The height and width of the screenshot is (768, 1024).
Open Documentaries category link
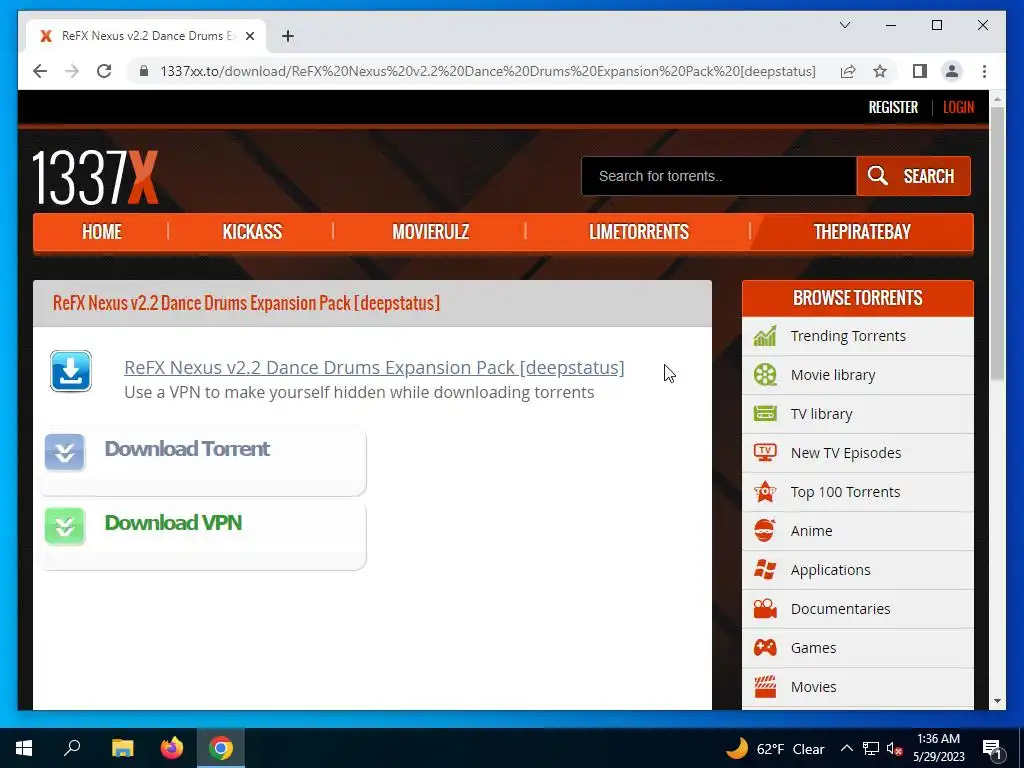840,609
